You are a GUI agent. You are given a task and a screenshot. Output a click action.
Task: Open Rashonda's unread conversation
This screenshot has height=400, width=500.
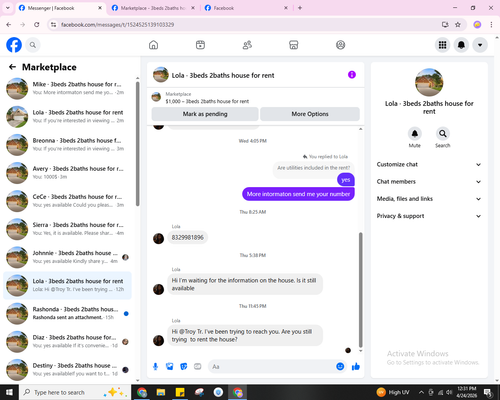(67, 313)
